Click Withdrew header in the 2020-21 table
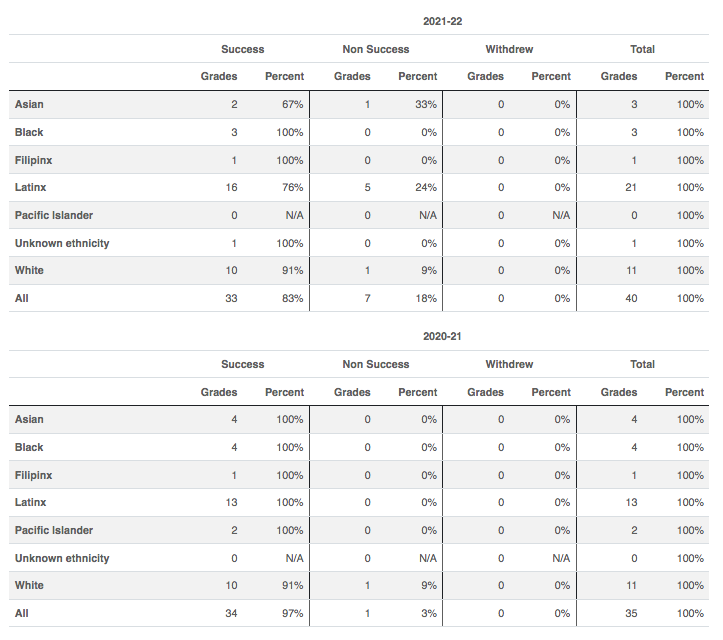The image size is (723, 640). point(509,365)
